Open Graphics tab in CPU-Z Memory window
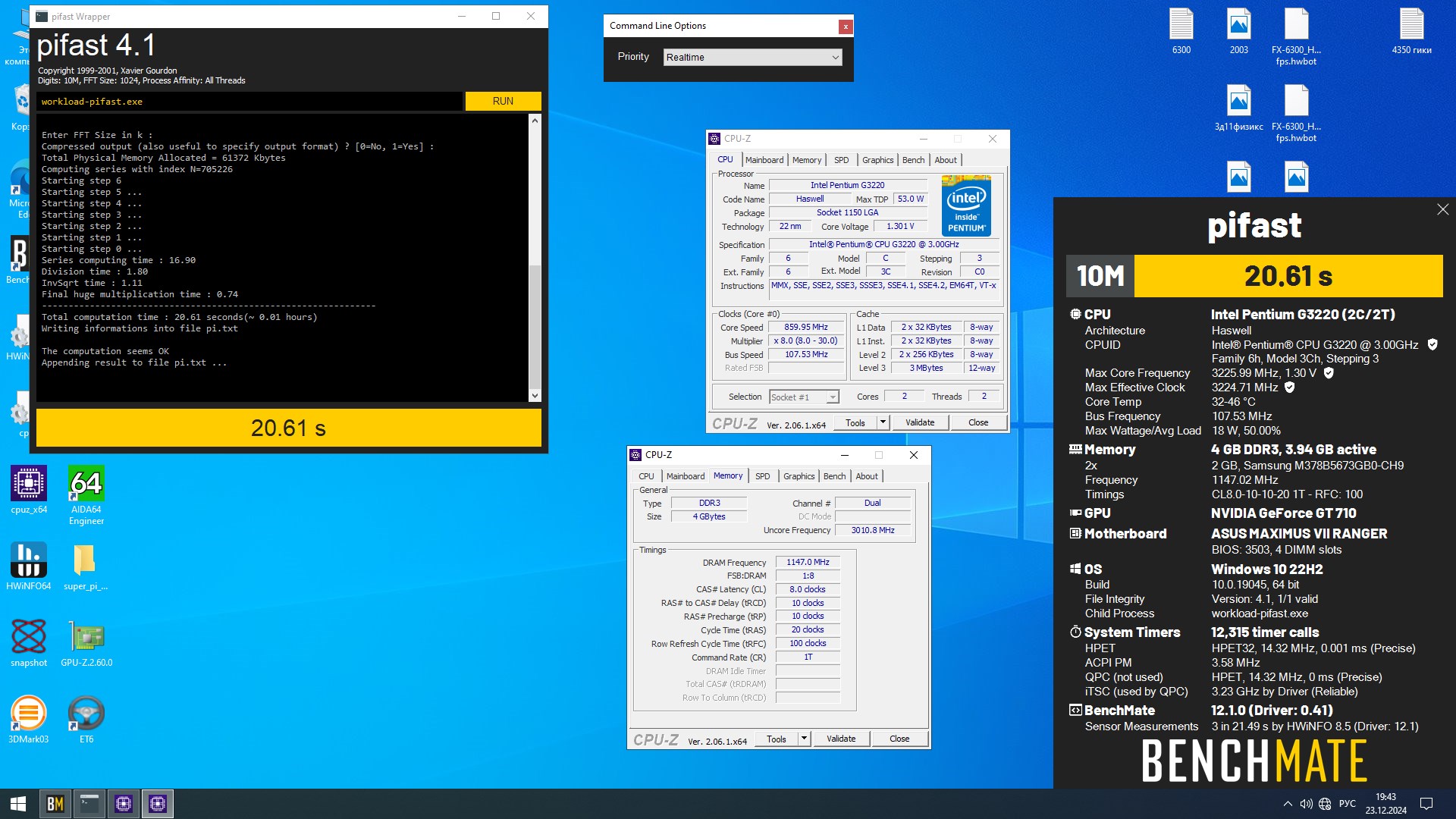Screen dimensions: 1456x819 (x=799, y=476)
